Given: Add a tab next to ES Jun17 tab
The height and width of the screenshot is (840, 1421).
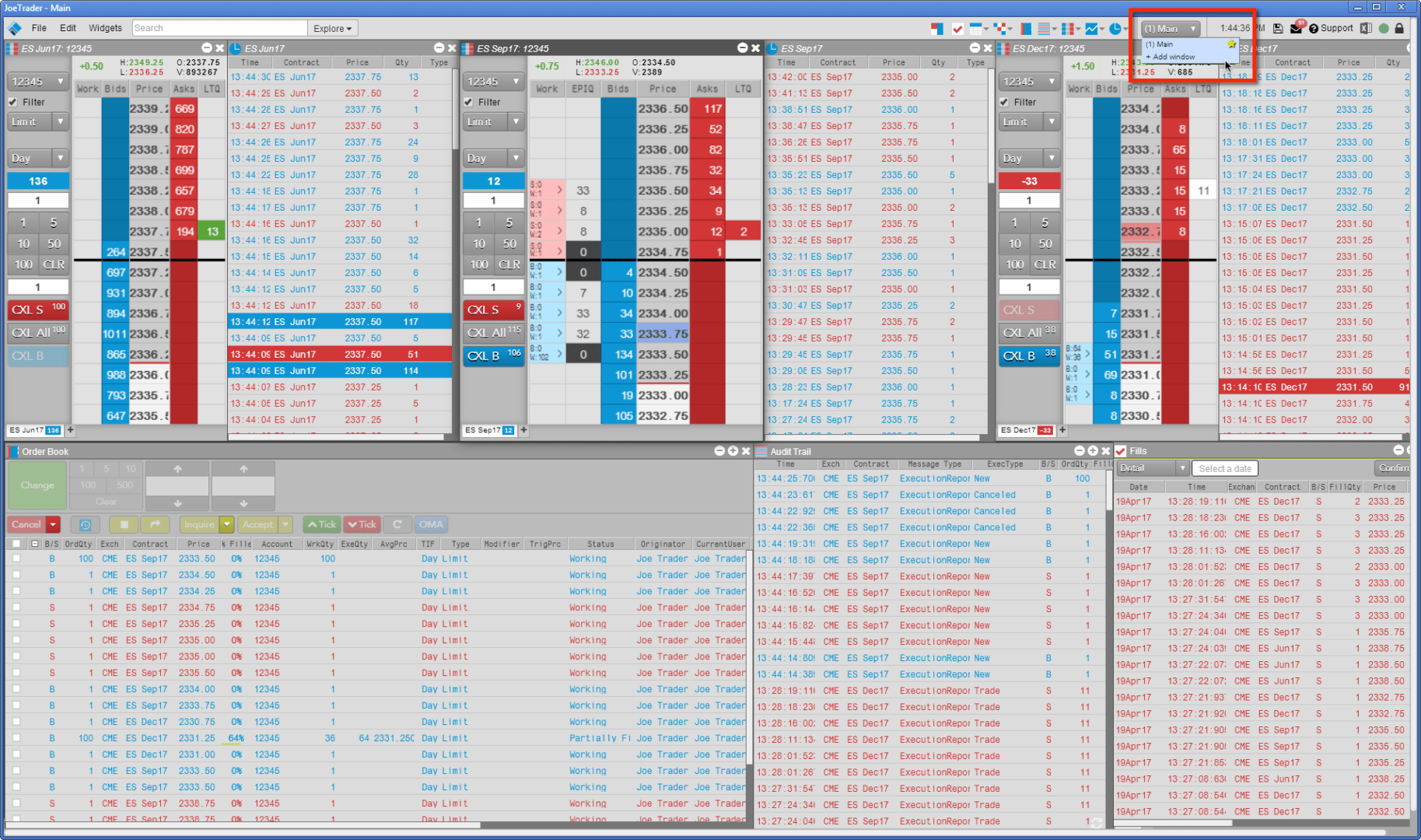Looking at the screenshot, I should click(x=71, y=430).
